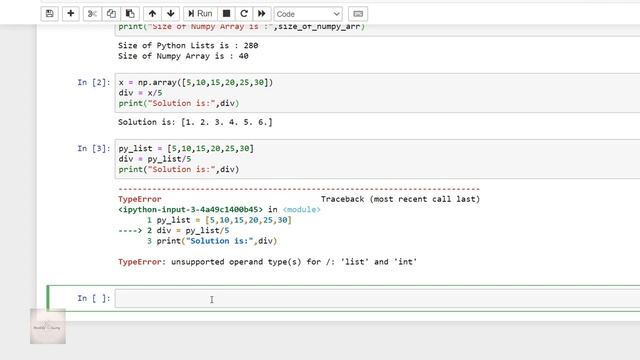The width and height of the screenshot is (640, 360).
Task: Copy selected cells icon
Action: pos(111,14)
